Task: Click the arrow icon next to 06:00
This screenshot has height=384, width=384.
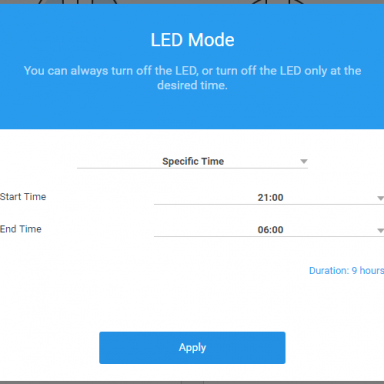Action: tap(380, 230)
